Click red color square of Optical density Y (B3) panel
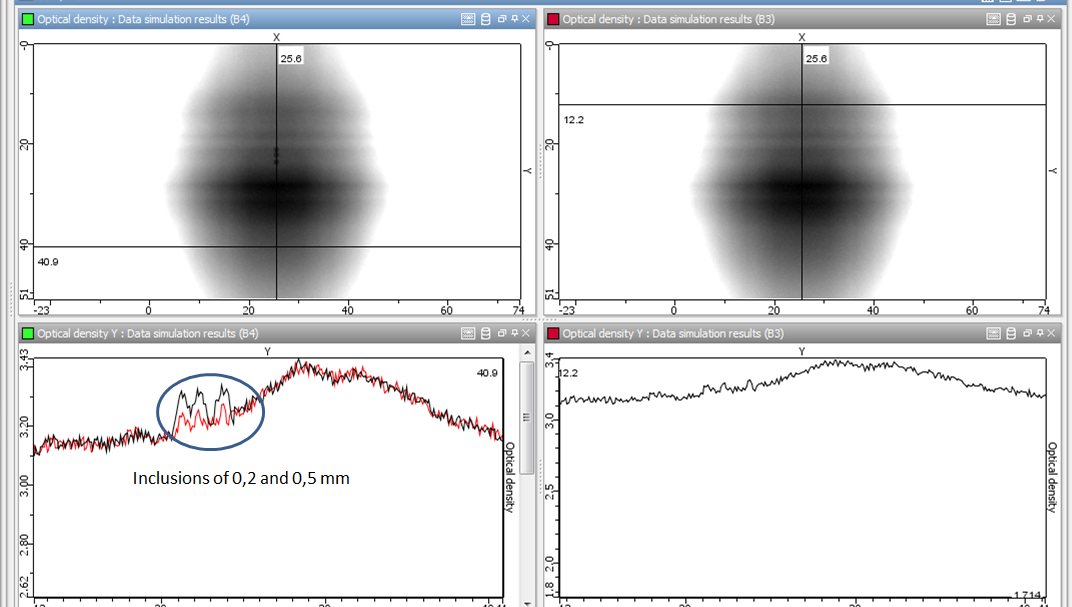 click(x=553, y=333)
